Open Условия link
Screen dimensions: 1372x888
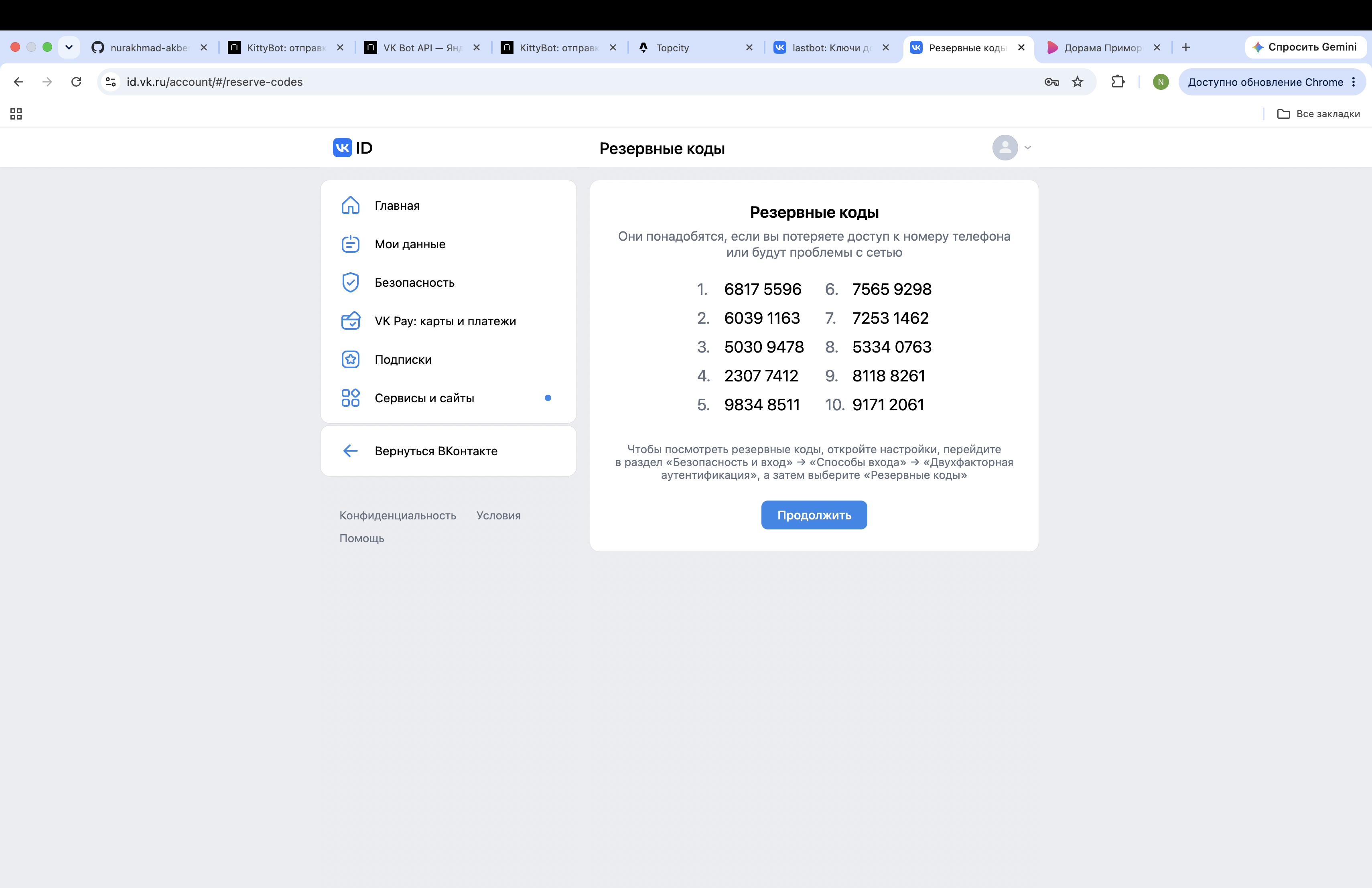[498, 515]
